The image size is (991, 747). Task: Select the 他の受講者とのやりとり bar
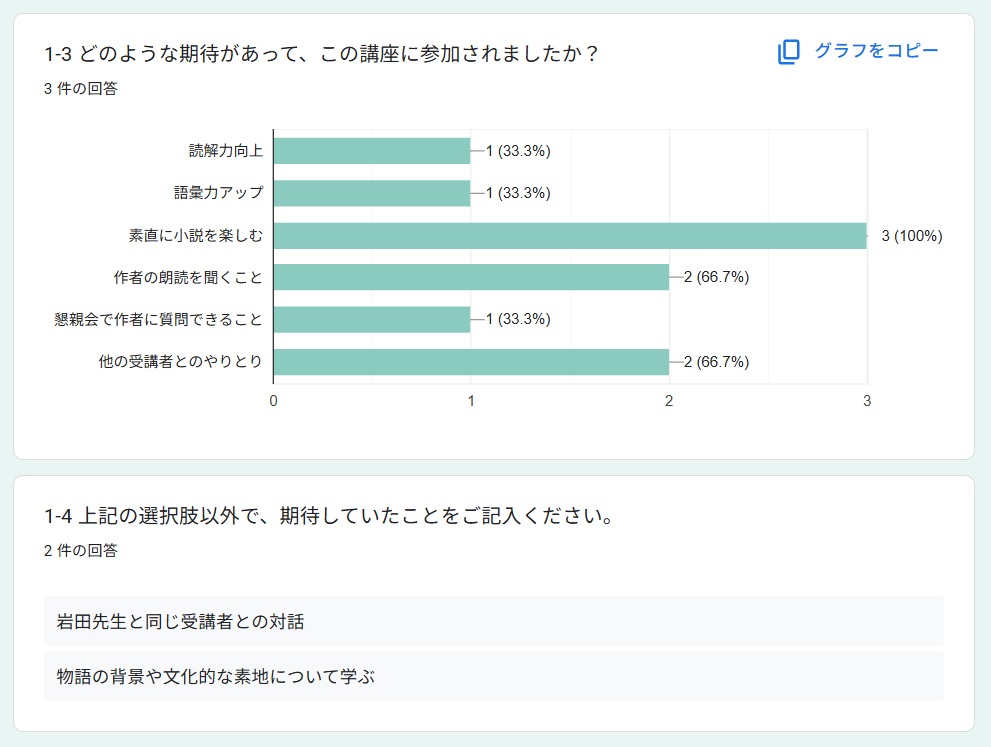470,361
